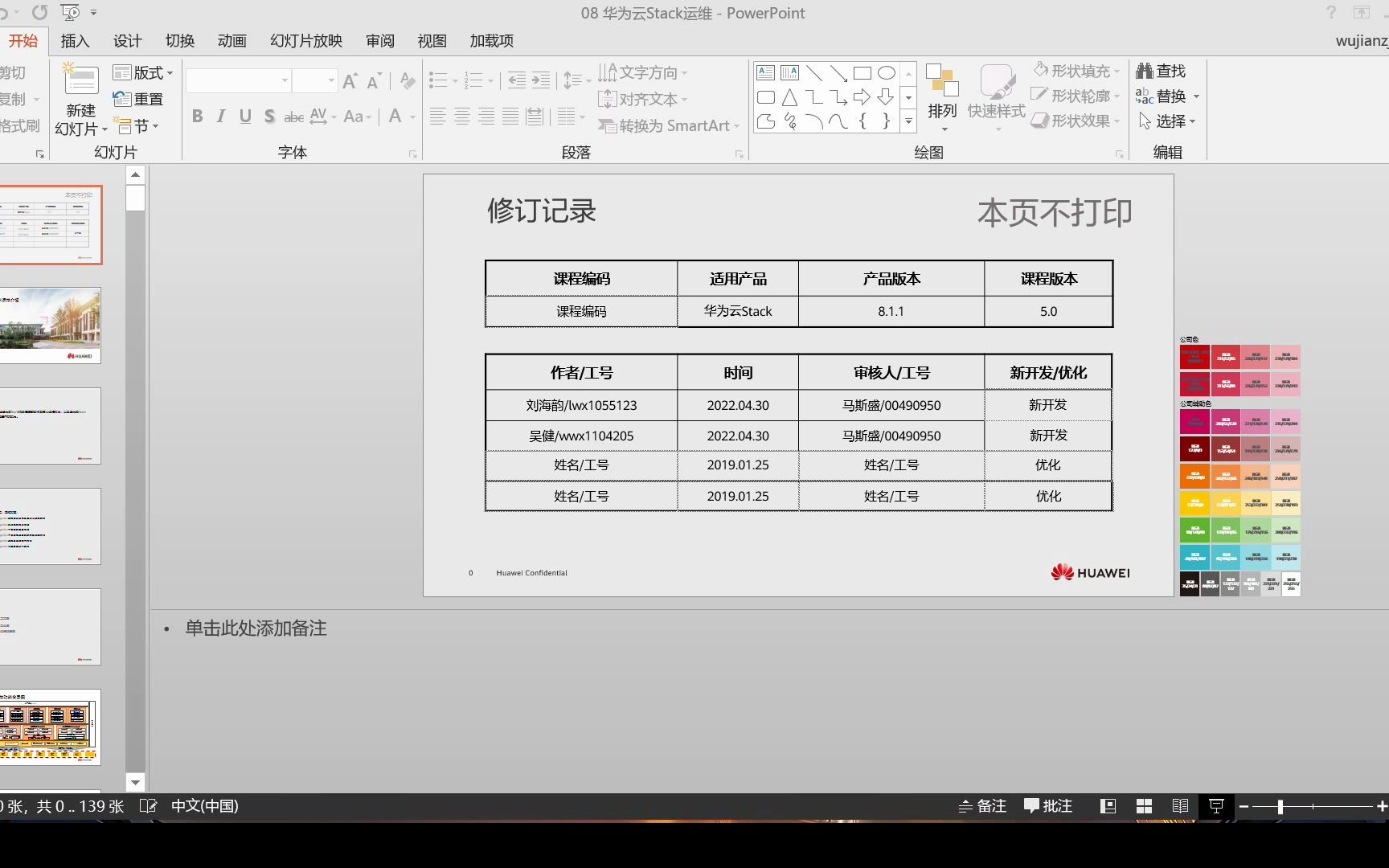Switch to the Design (设计) tab
The image size is (1389, 868).
[x=127, y=41]
